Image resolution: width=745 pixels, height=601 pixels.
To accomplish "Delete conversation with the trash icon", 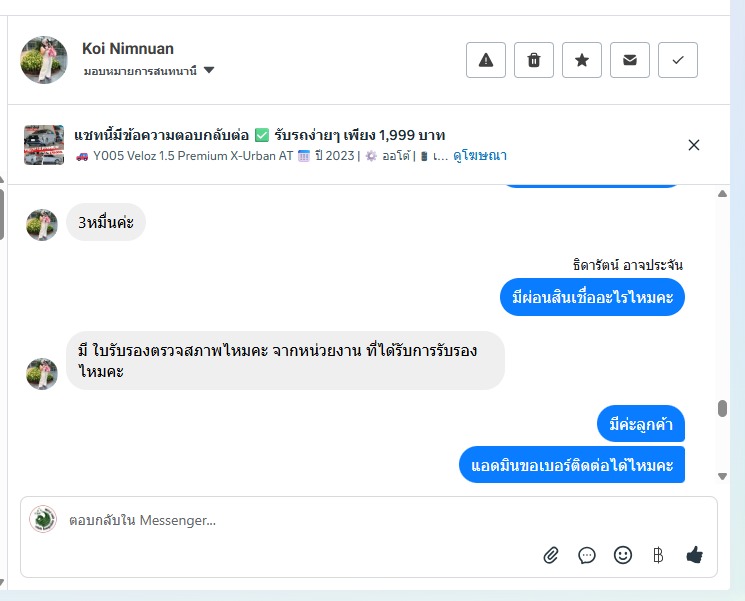I will click(x=534, y=60).
